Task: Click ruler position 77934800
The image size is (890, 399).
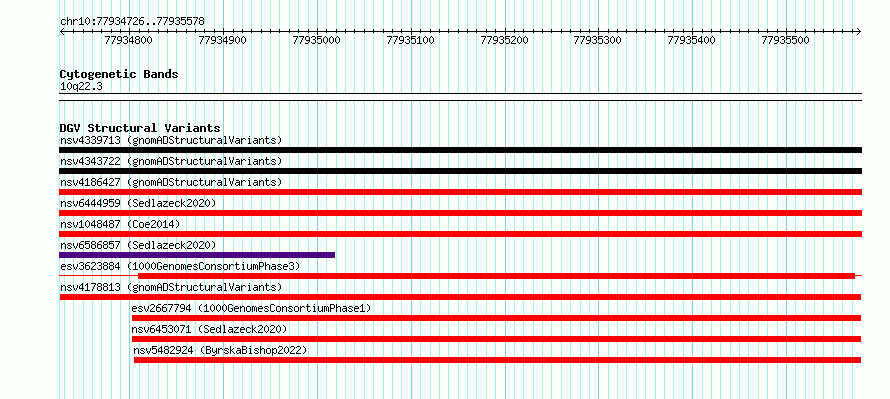Action: pos(129,40)
